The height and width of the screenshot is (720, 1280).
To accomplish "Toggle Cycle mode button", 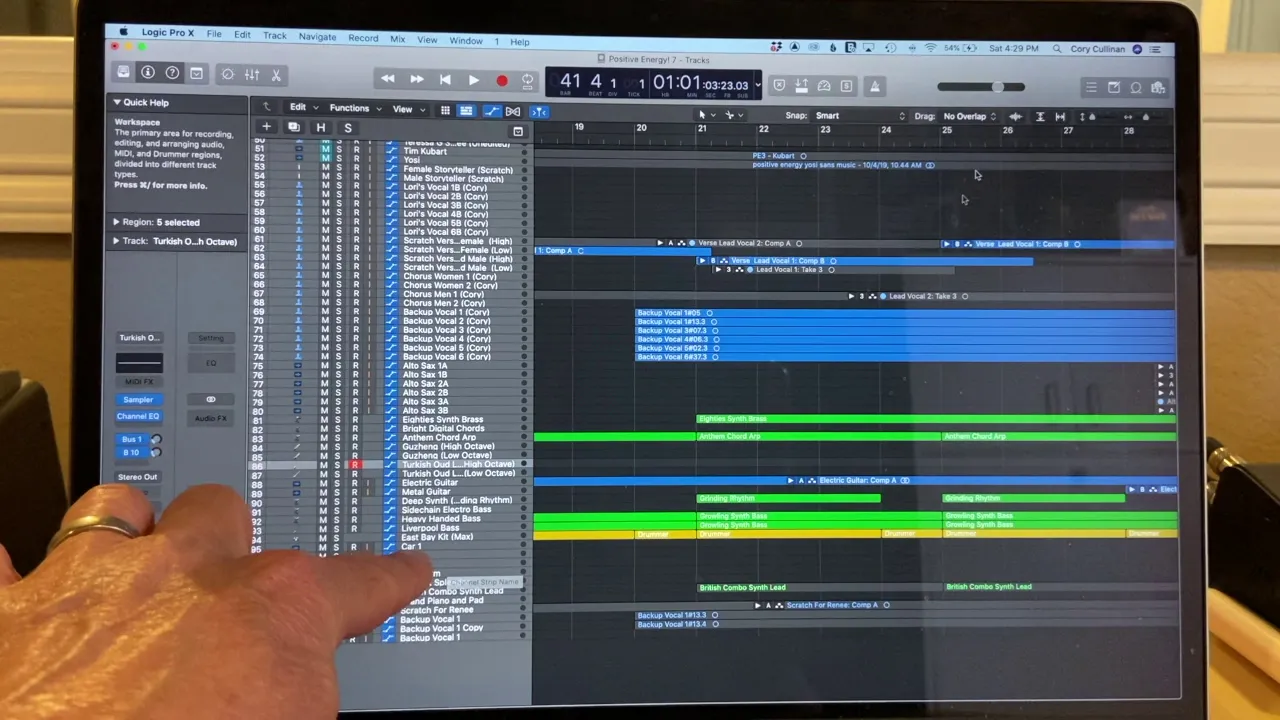I will tap(528, 80).
